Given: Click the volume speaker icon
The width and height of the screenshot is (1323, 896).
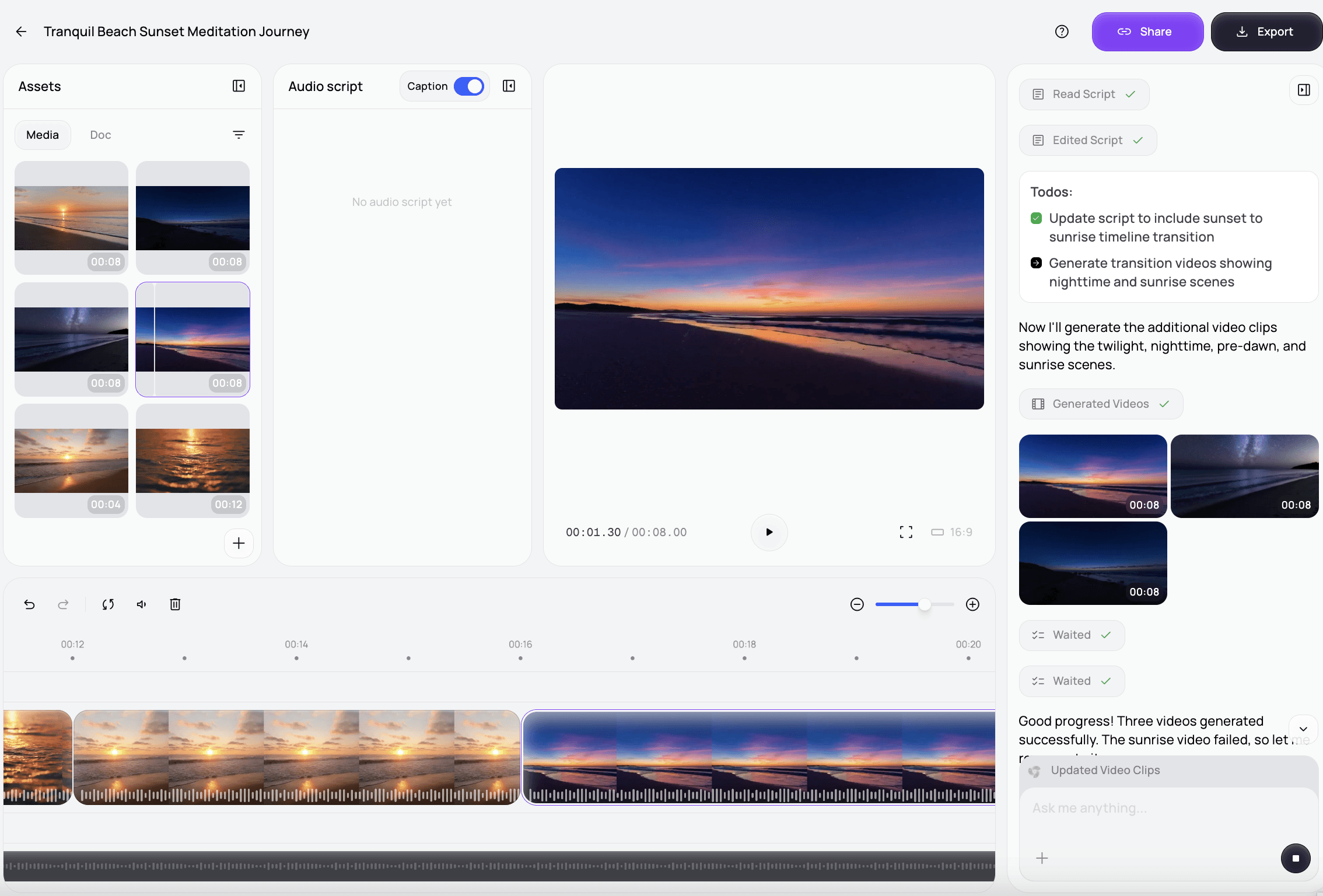Looking at the screenshot, I should (141, 604).
